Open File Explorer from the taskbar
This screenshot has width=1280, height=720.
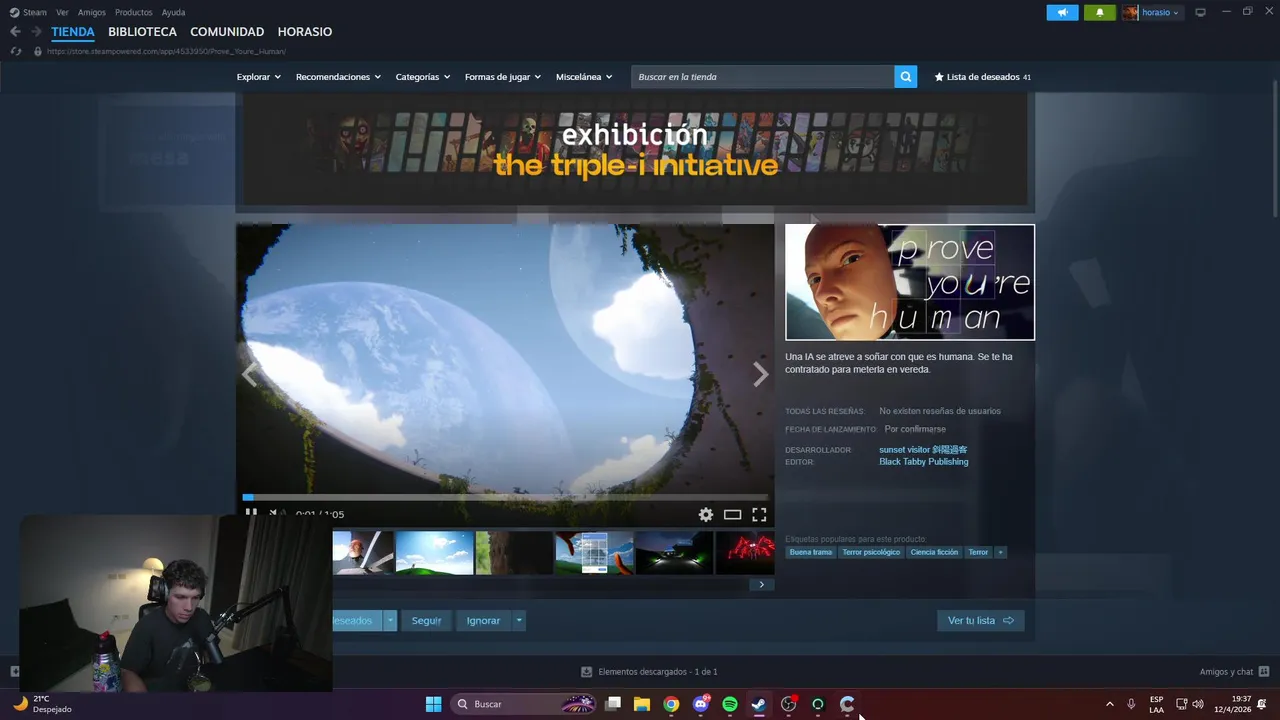pos(642,704)
